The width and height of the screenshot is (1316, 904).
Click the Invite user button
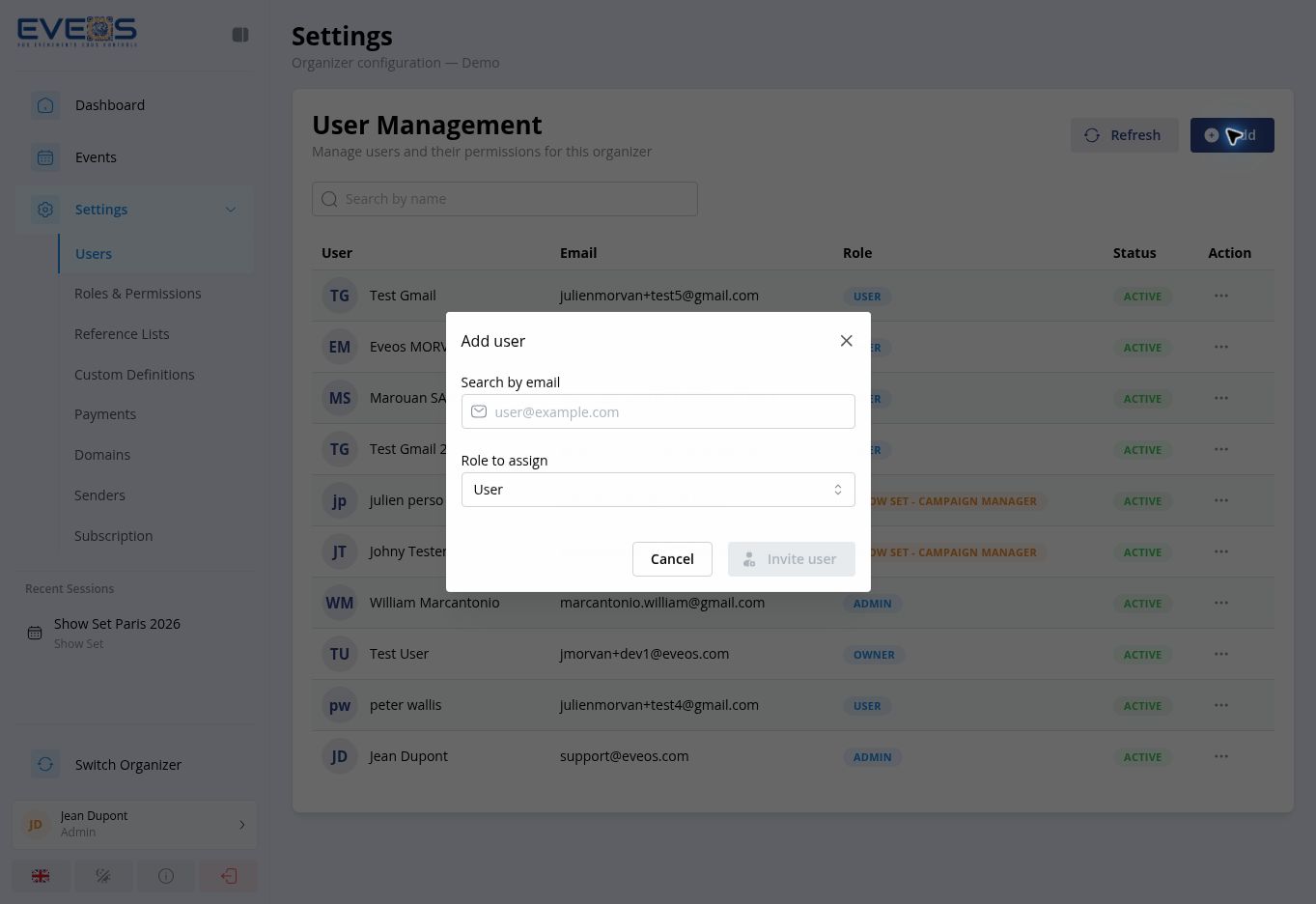(792, 559)
